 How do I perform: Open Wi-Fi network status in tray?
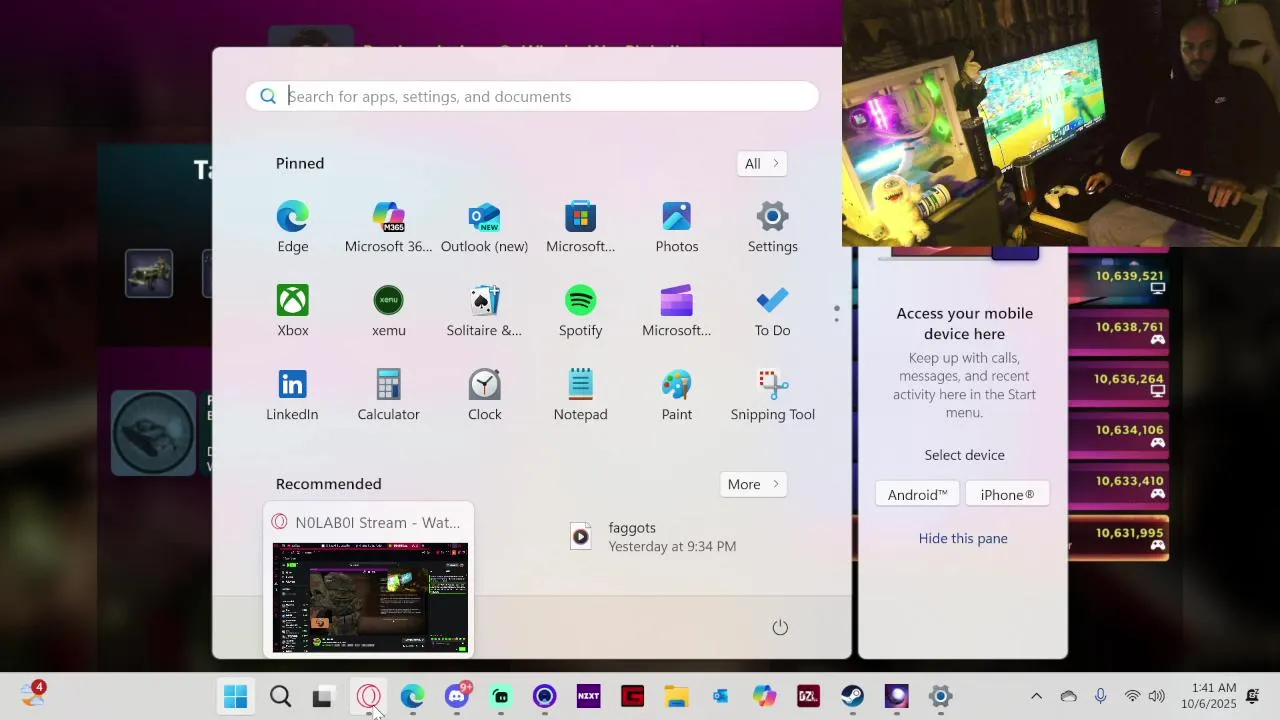tap(1132, 696)
